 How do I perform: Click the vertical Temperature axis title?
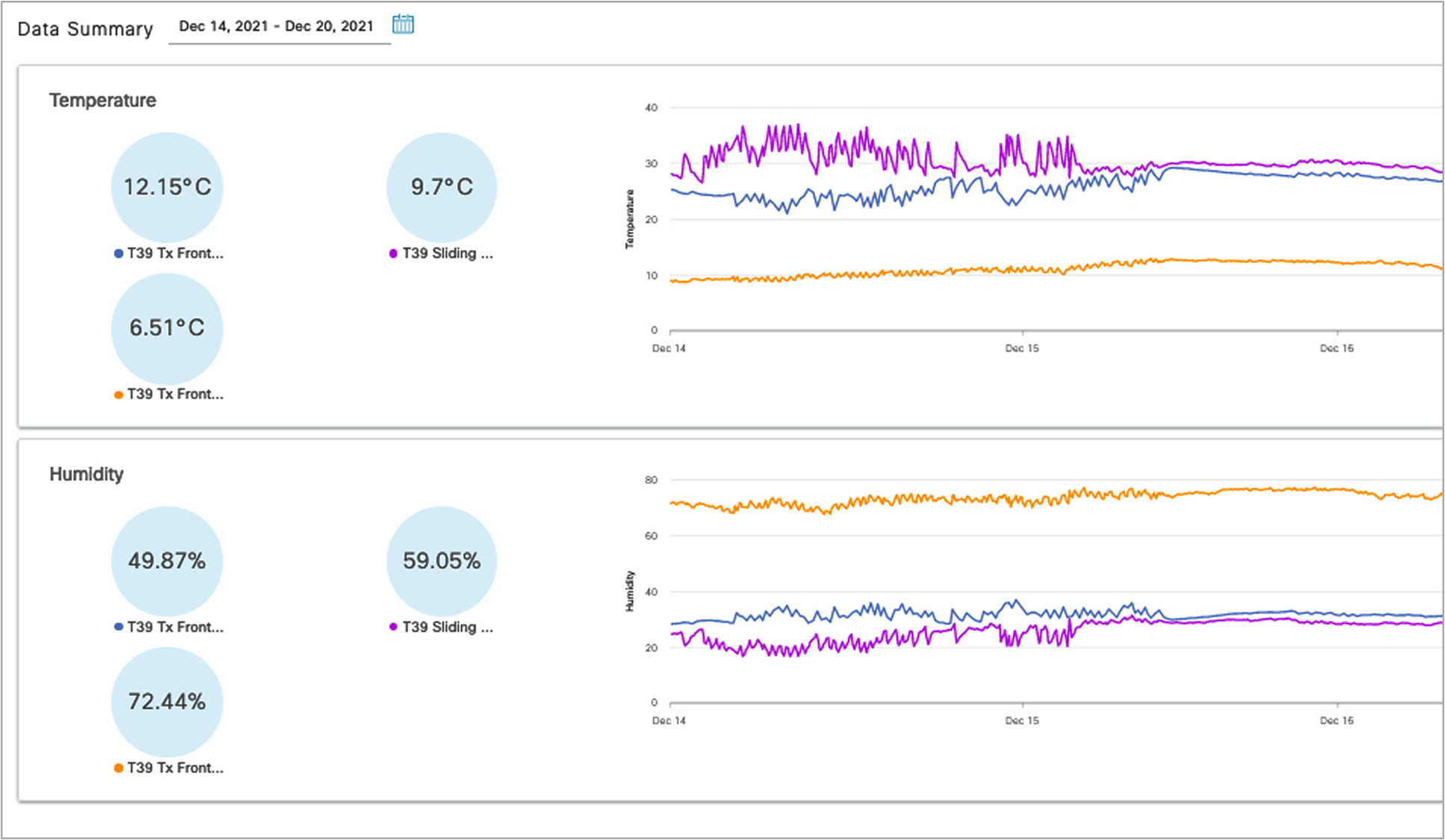click(x=630, y=219)
